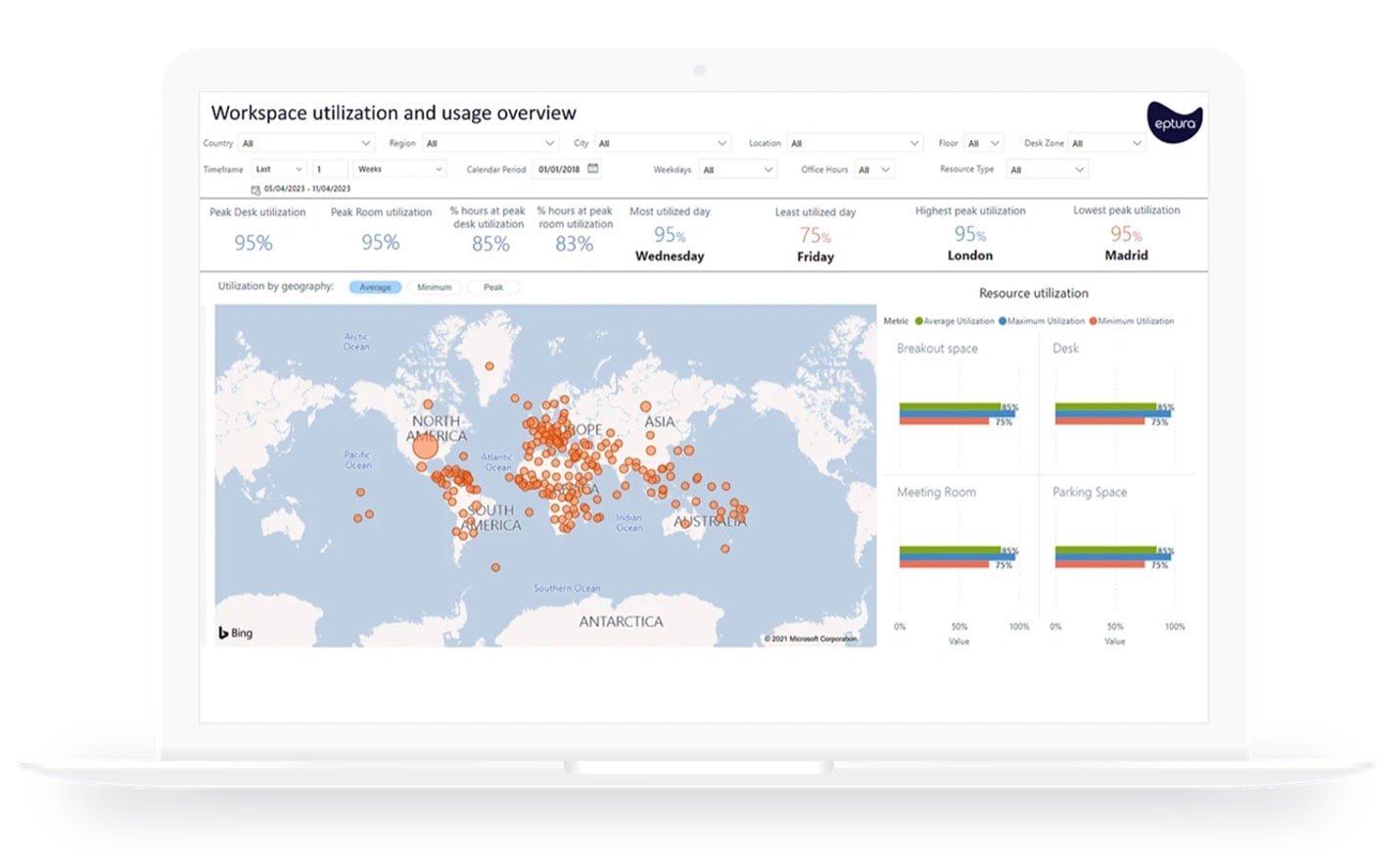Click the Eptura logo
The height and width of the screenshot is (858, 1400).
tap(1175, 122)
